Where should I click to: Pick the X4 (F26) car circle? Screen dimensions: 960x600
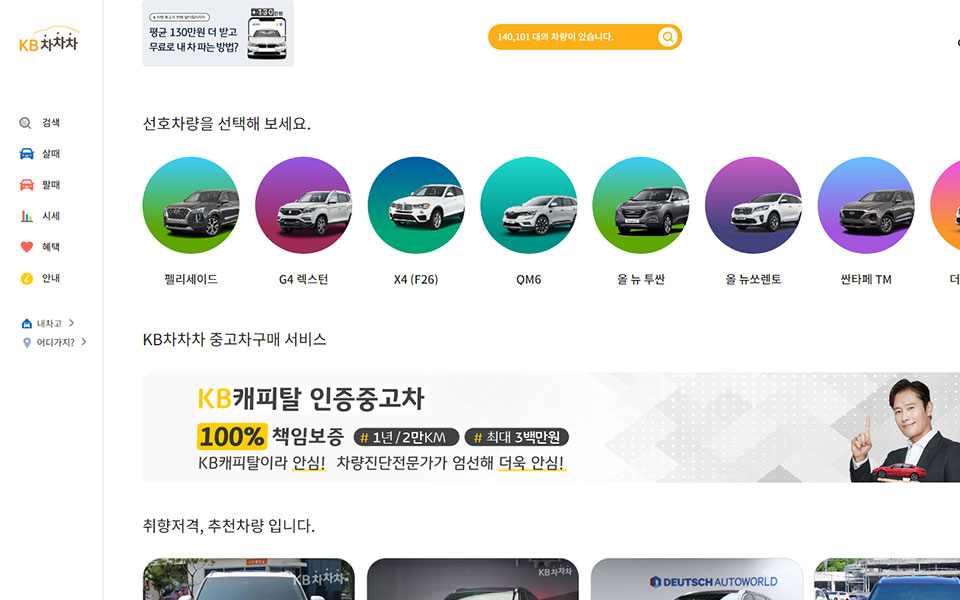[416, 205]
